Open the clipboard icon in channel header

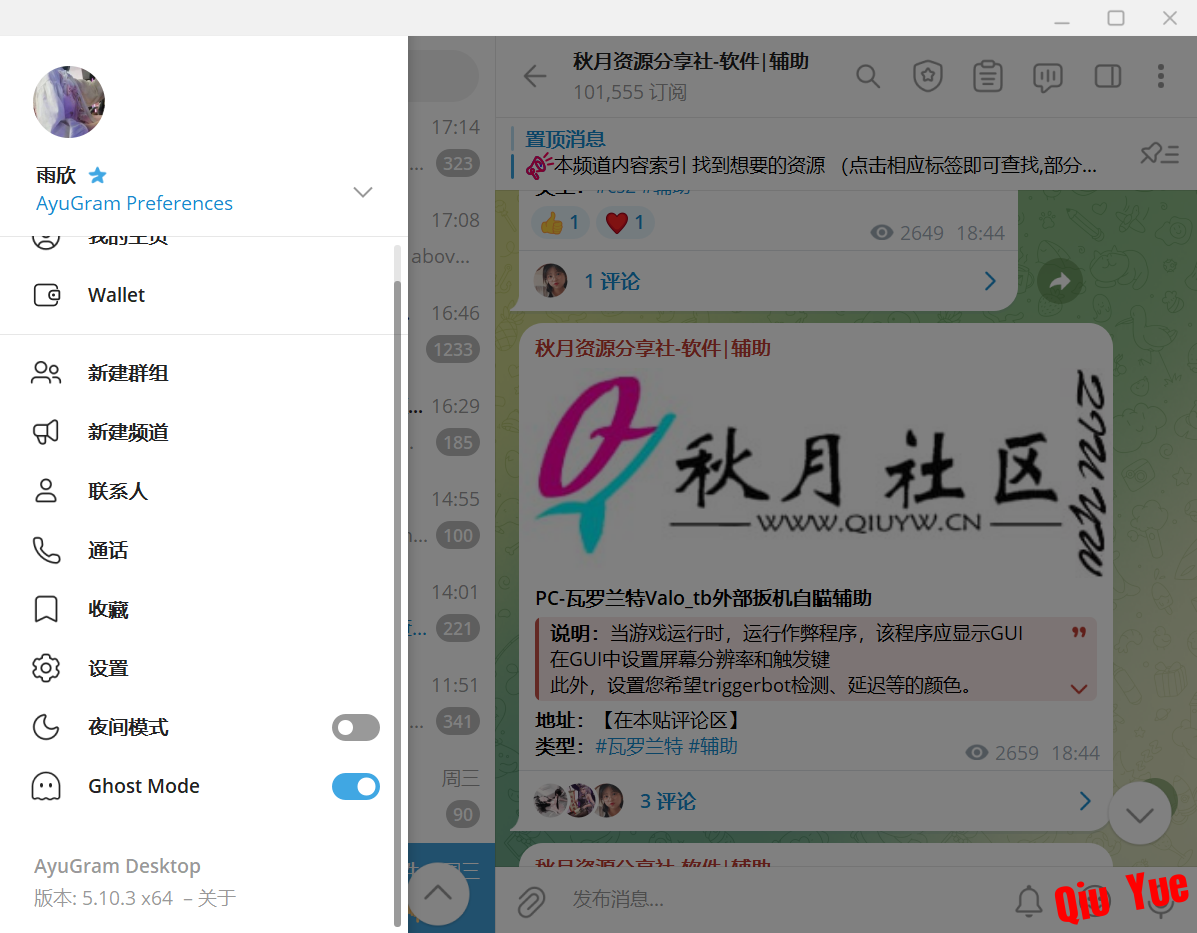click(988, 76)
